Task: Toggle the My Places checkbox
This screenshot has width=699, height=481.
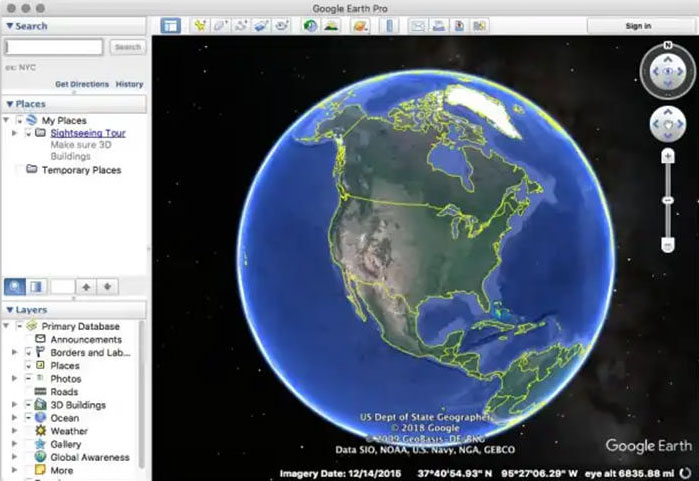Action: coord(20,120)
